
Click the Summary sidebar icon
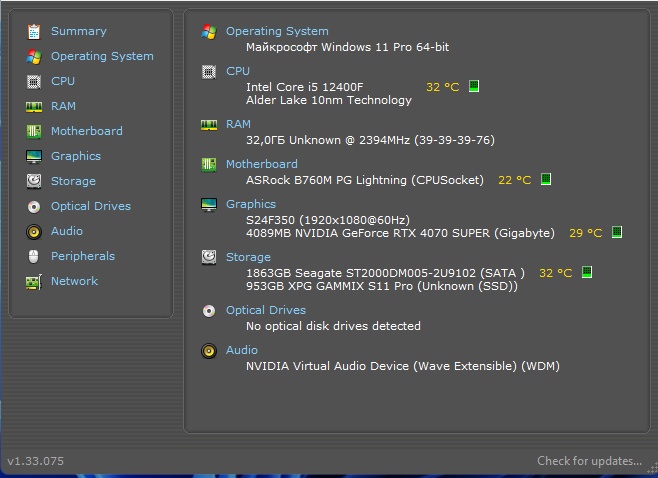[34, 32]
